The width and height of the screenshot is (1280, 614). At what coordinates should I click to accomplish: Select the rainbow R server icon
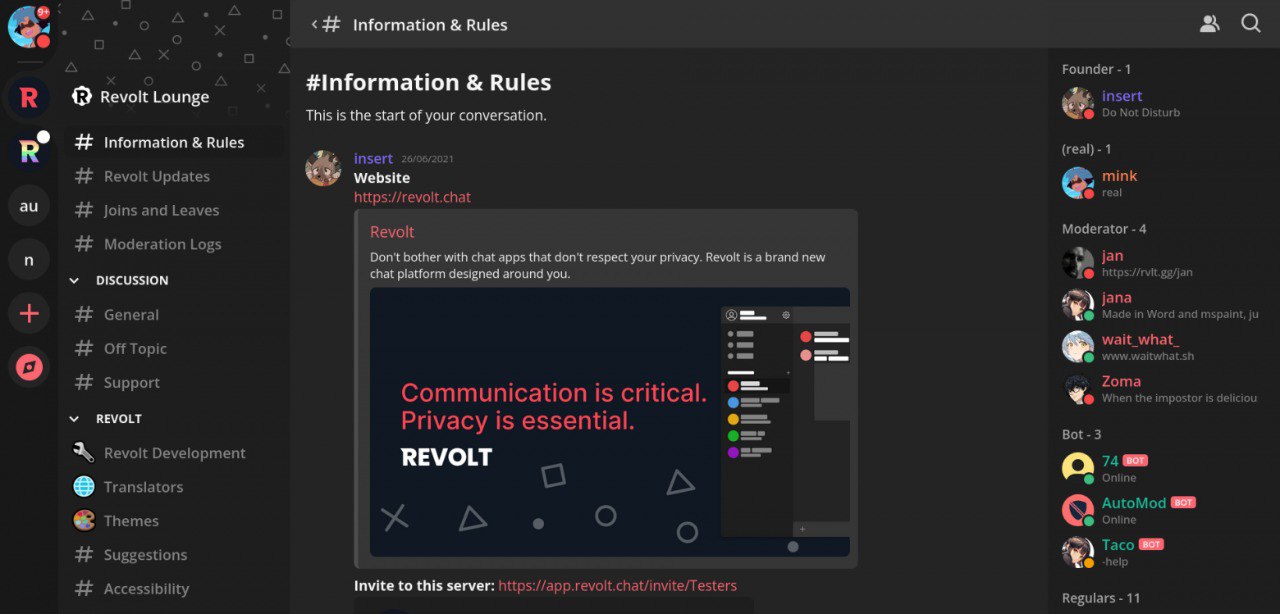pyautogui.click(x=29, y=151)
